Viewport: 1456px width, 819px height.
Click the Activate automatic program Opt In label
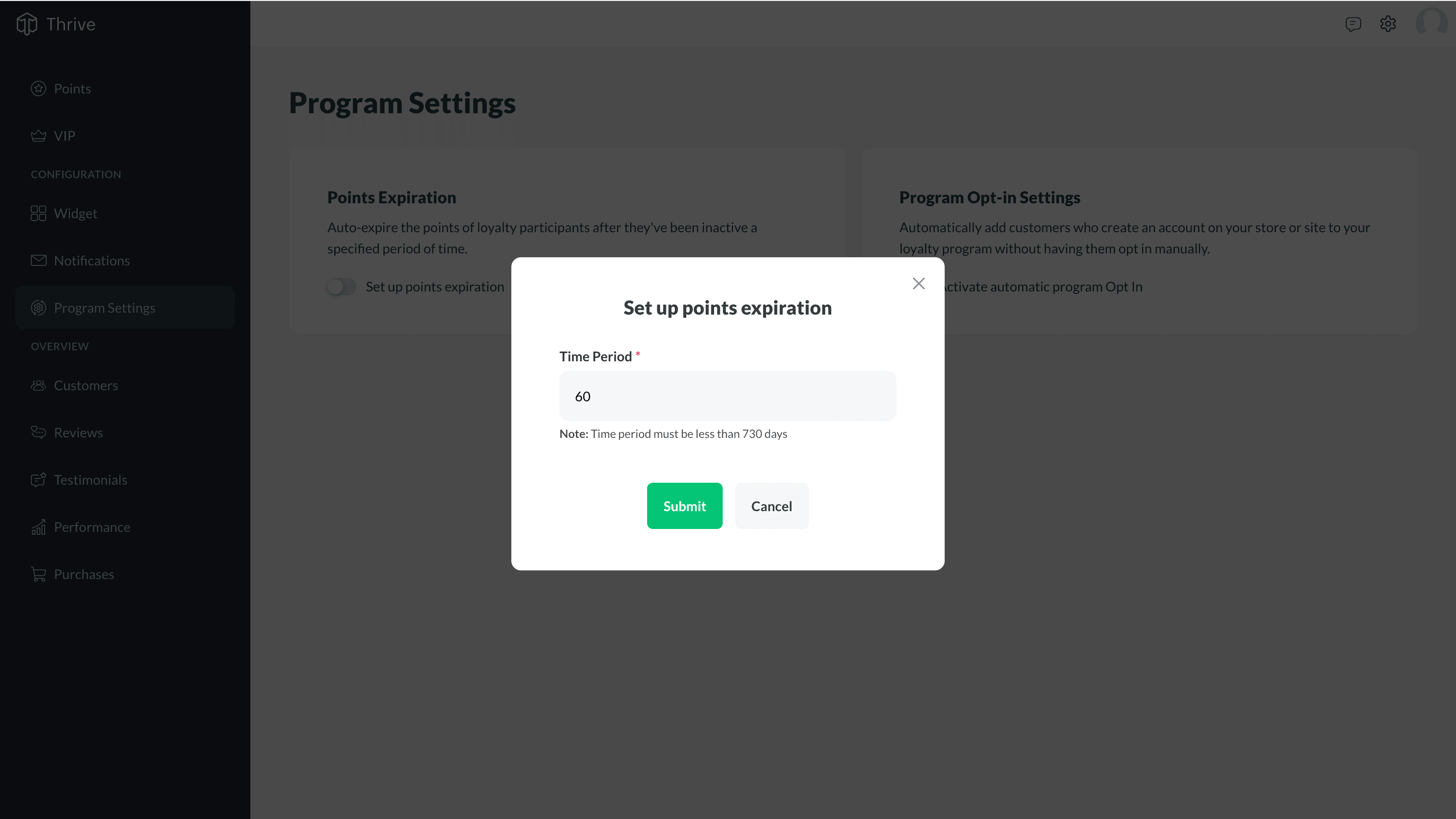1043,287
